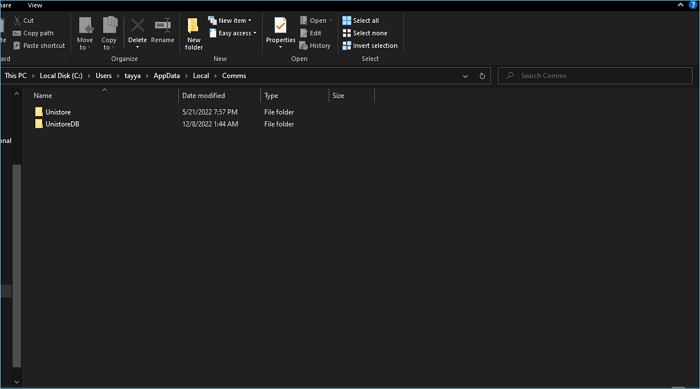Open the View ribbon tab
This screenshot has height=389, width=700.
(x=35, y=5)
